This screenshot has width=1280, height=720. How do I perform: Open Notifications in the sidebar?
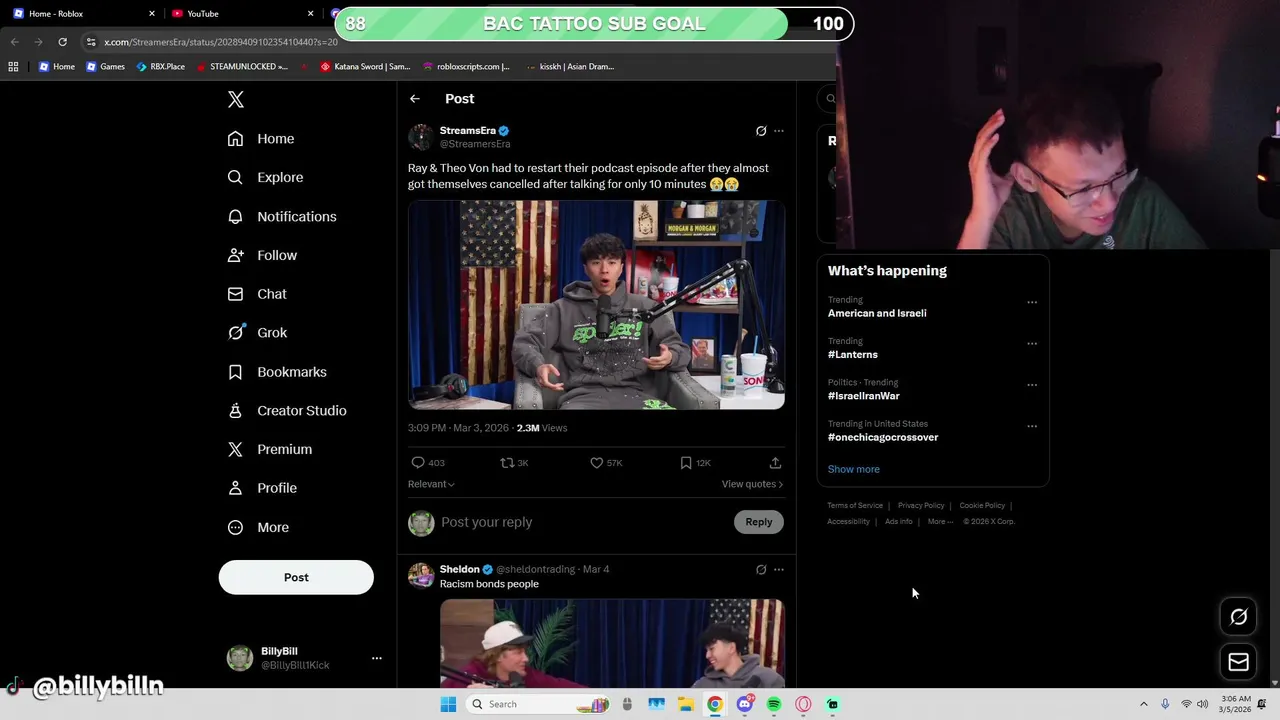point(282,216)
